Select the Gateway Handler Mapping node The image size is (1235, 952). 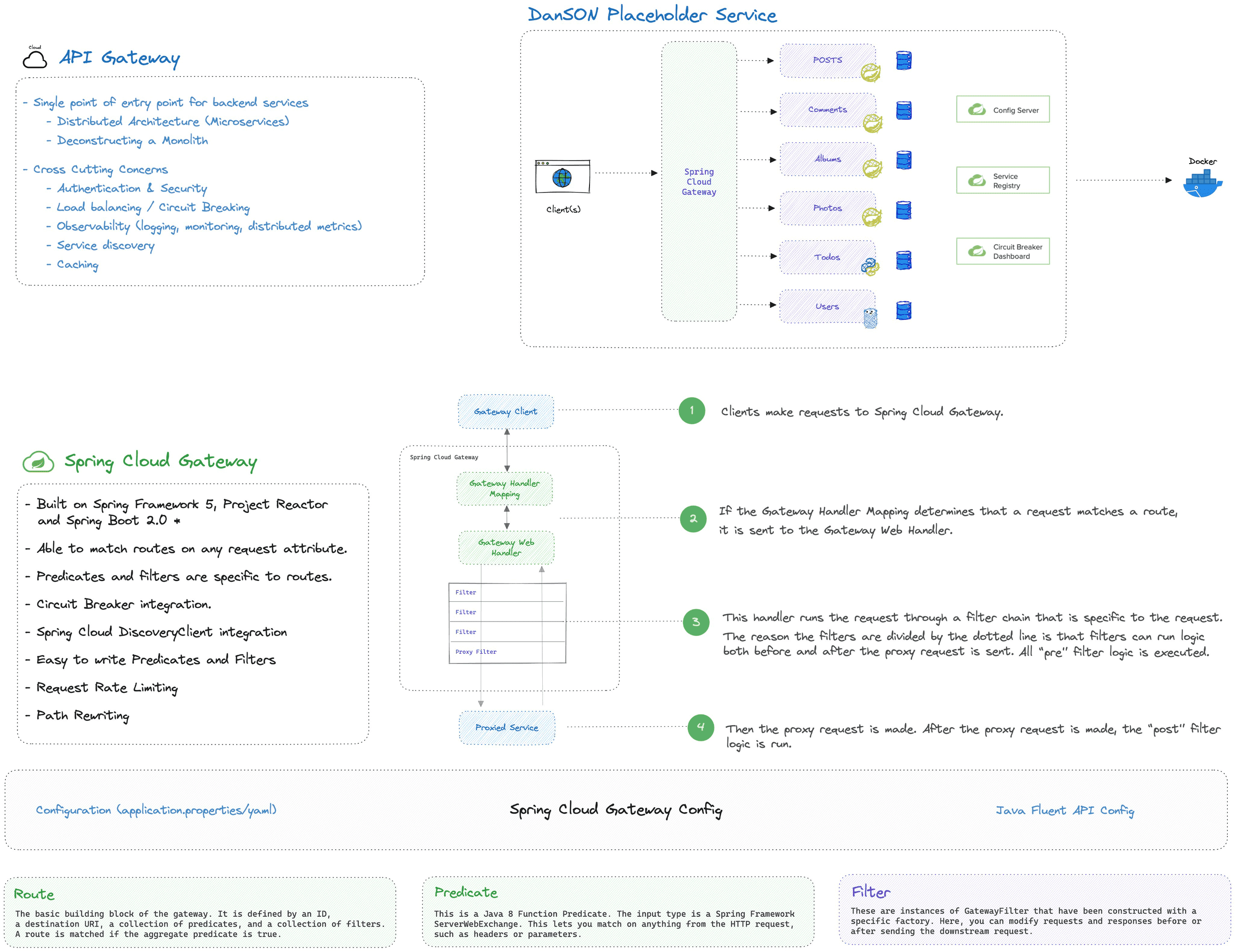pos(505,489)
